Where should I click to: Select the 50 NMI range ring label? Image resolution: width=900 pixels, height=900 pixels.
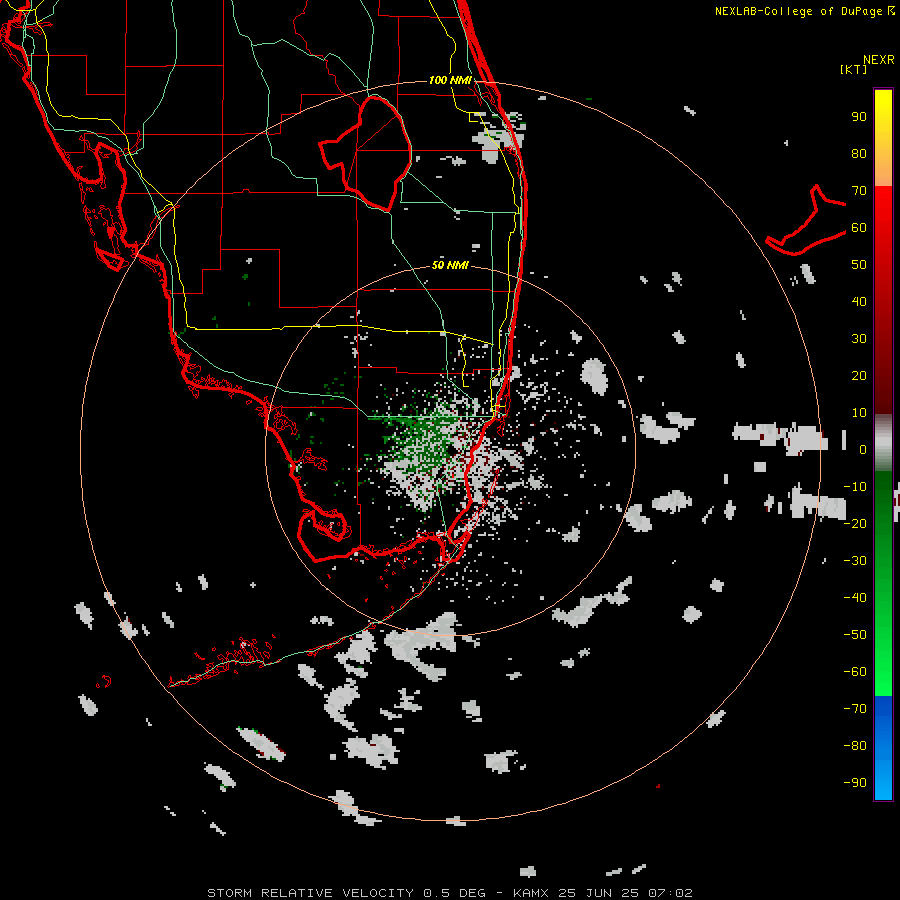450,265
